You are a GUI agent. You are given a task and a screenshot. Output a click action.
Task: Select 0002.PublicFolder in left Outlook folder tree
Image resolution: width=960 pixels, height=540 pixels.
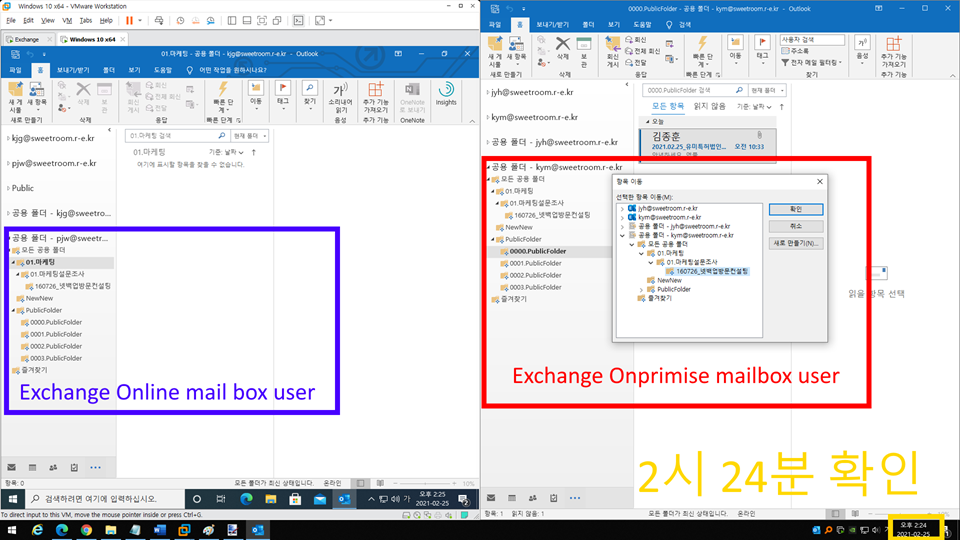(56, 347)
